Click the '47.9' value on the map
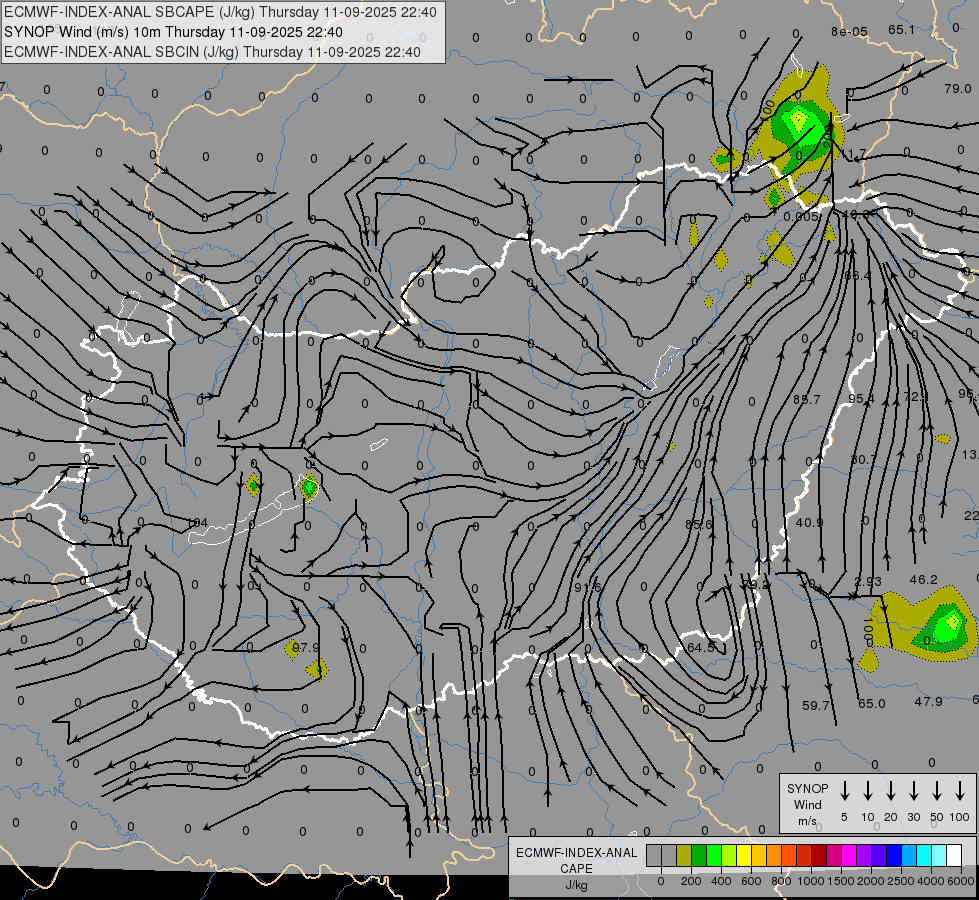 tap(928, 702)
